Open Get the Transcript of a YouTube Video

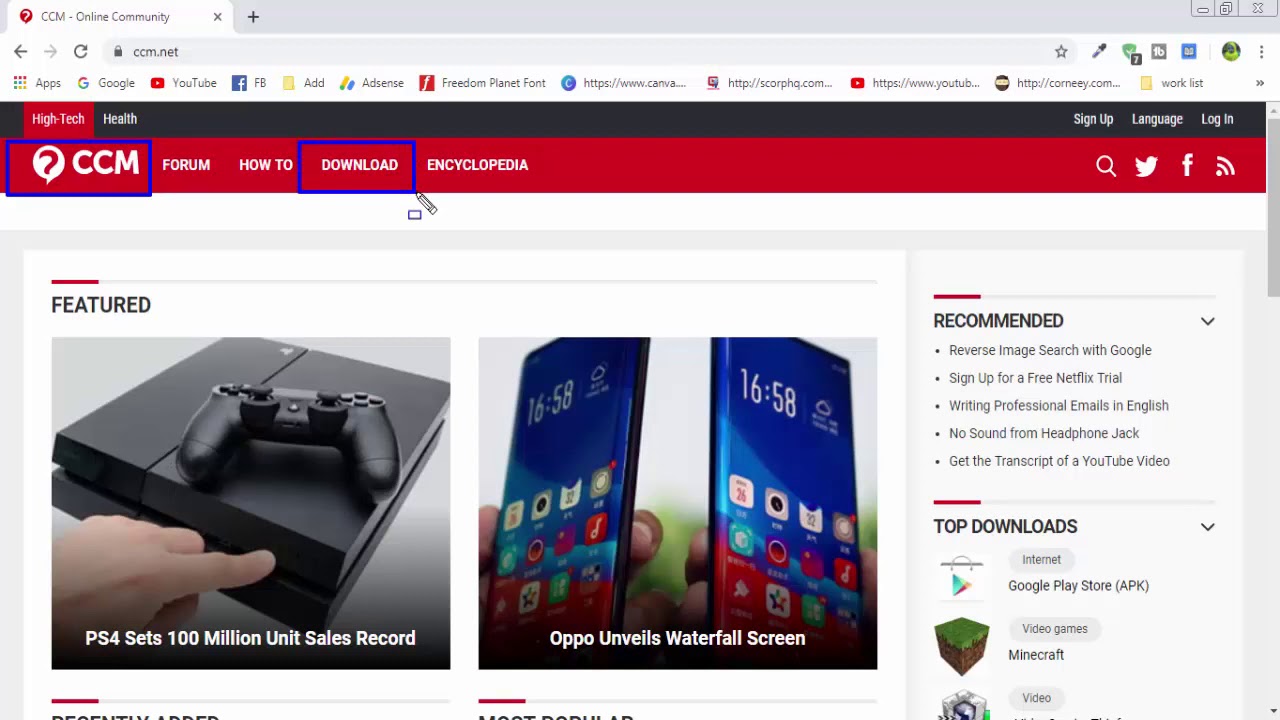1059,461
